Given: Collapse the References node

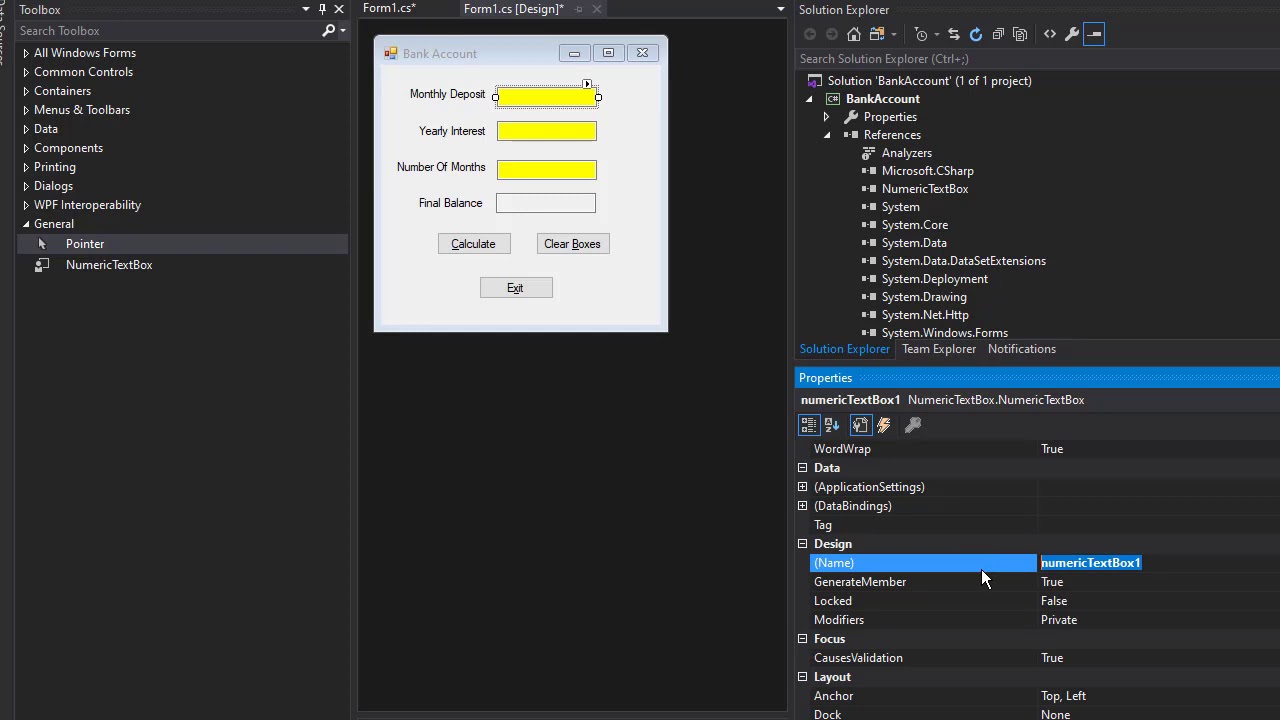Looking at the screenshot, I should point(827,135).
